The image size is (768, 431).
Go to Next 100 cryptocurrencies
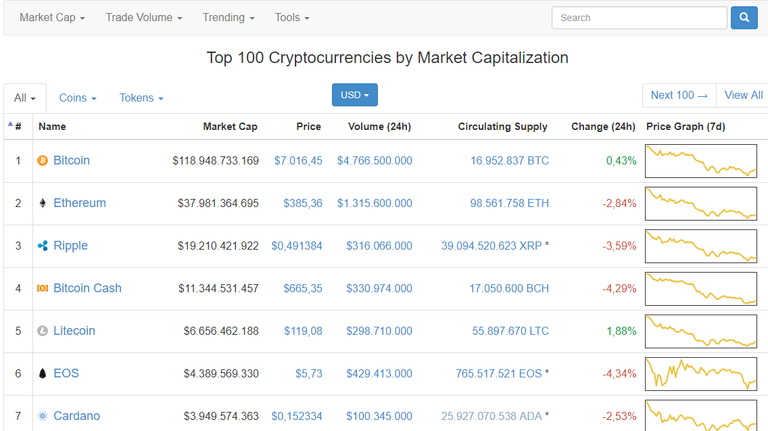pos(679,95)
